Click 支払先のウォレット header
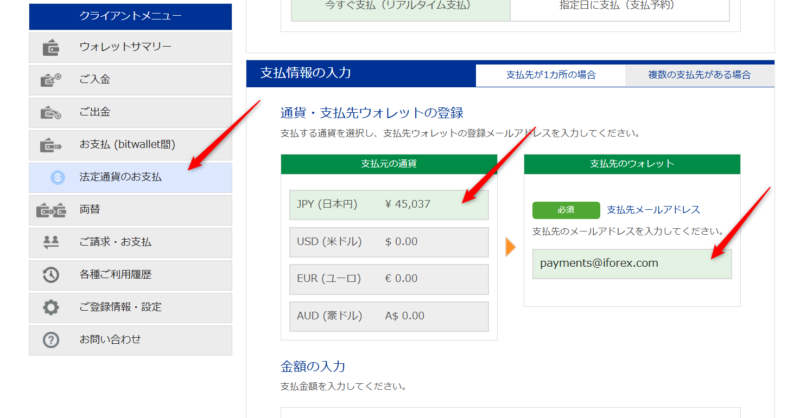This screenshot has width=800, height=418. pyautogui.click(x=632, y=164)
